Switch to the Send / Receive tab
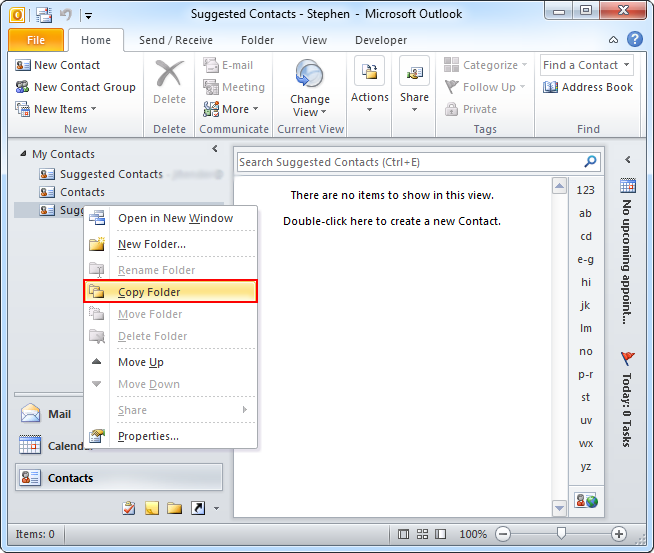Viewport: 654px width, 553px height. pos(176,40)
